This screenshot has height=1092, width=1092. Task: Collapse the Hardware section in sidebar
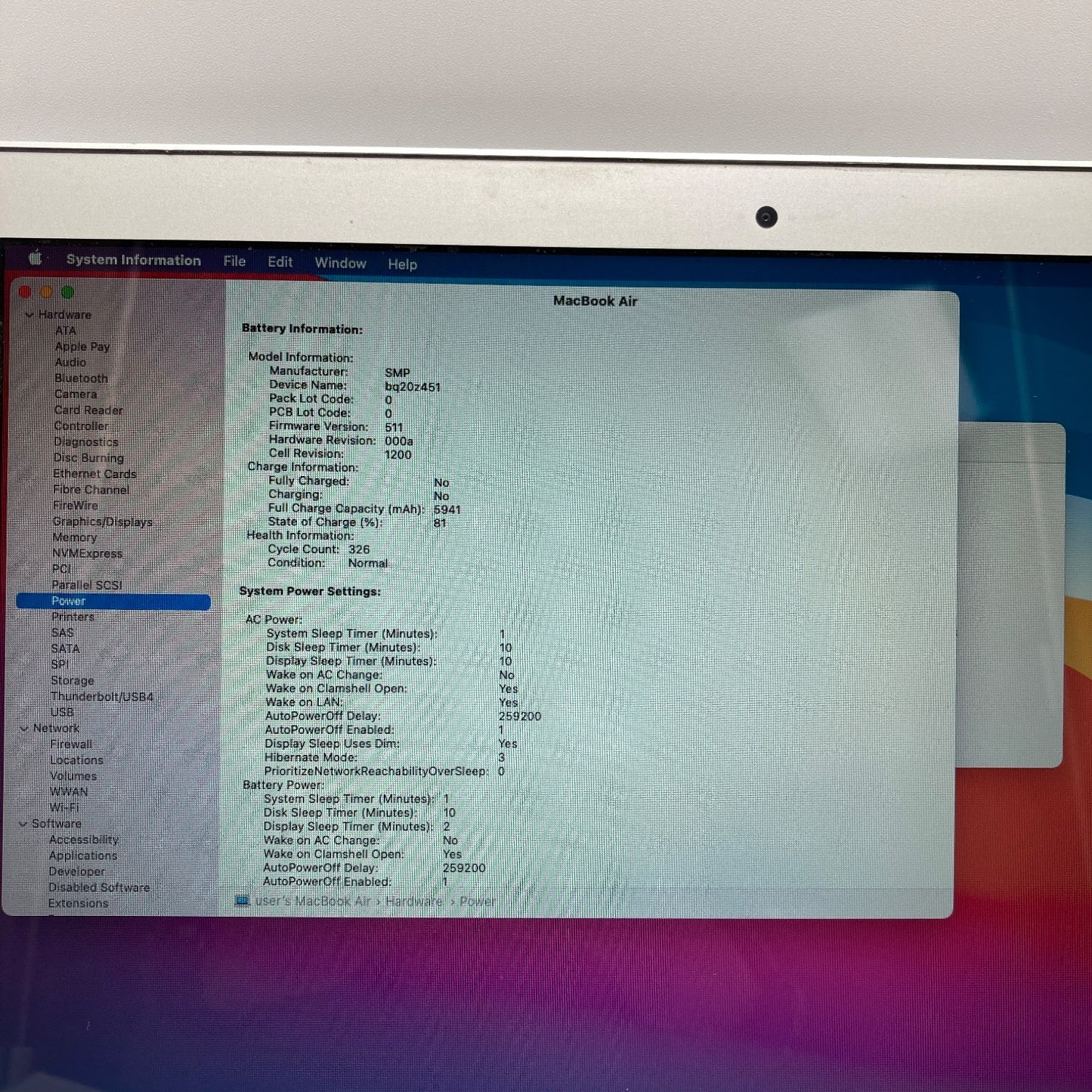point(29,315)
